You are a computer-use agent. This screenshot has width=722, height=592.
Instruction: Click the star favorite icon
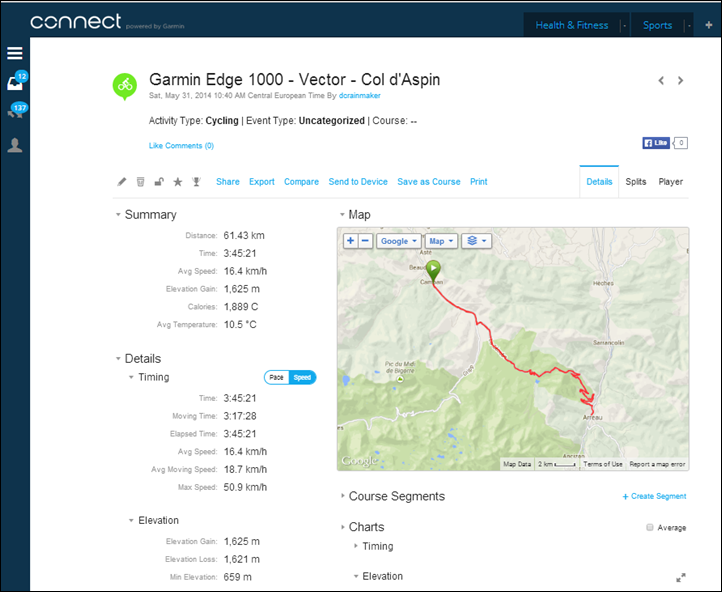pyautogui.click(x=178, y=182)
